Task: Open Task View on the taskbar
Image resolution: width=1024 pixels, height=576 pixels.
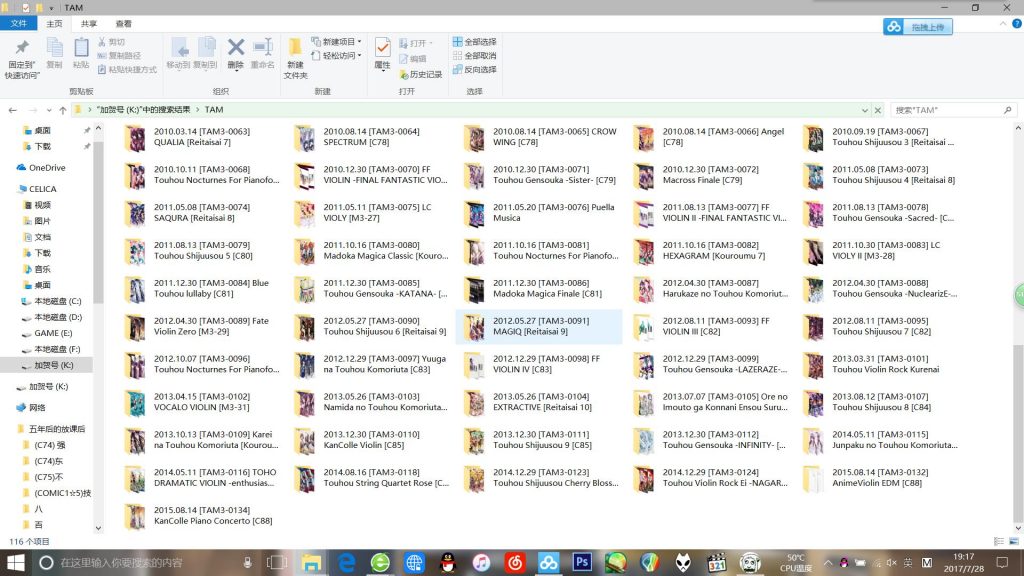Action: [x=277, y=562]
